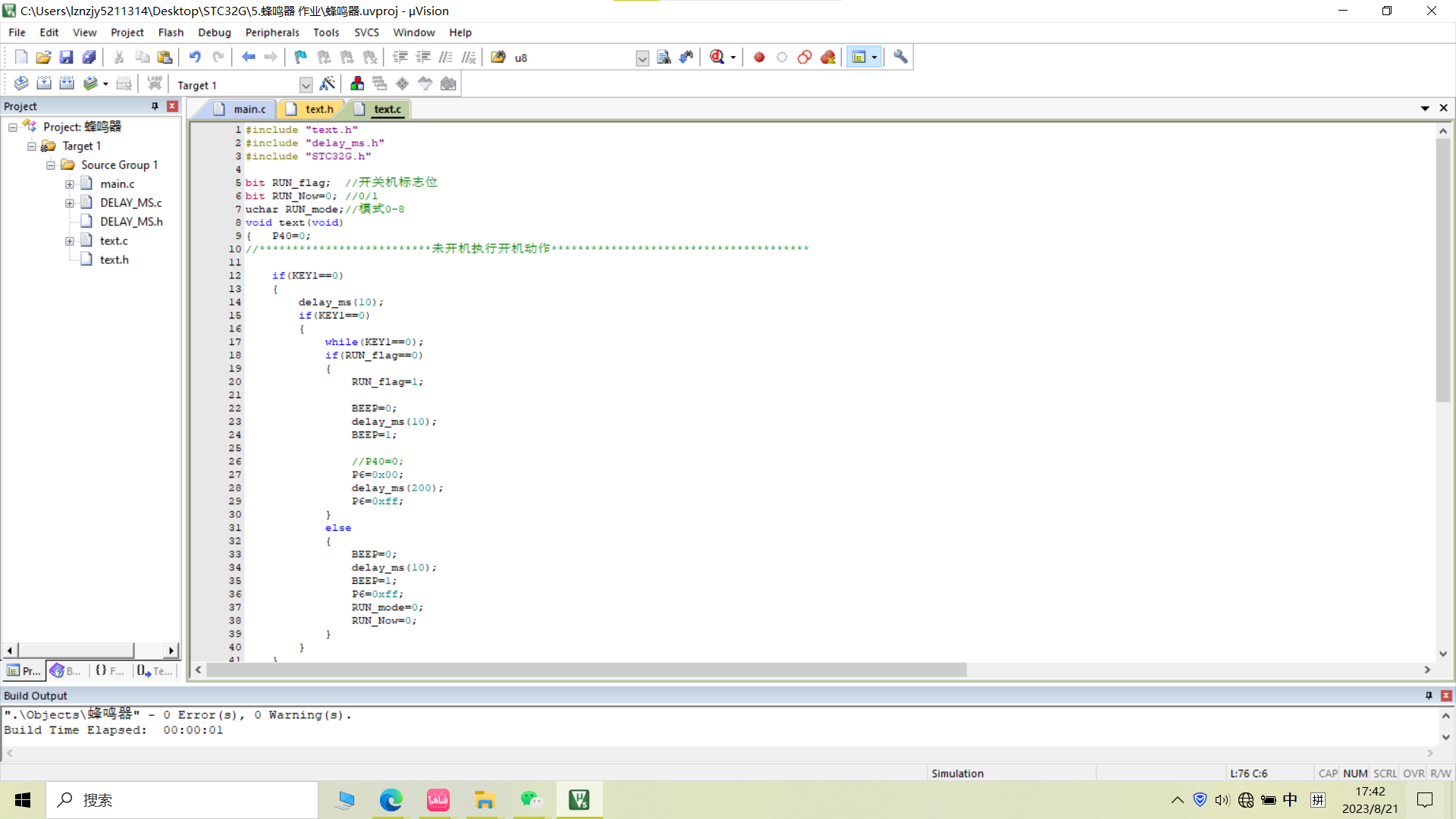
Task: Collapse the Project: 蜂鸣器 tree node
Action: tap(13, 127)
